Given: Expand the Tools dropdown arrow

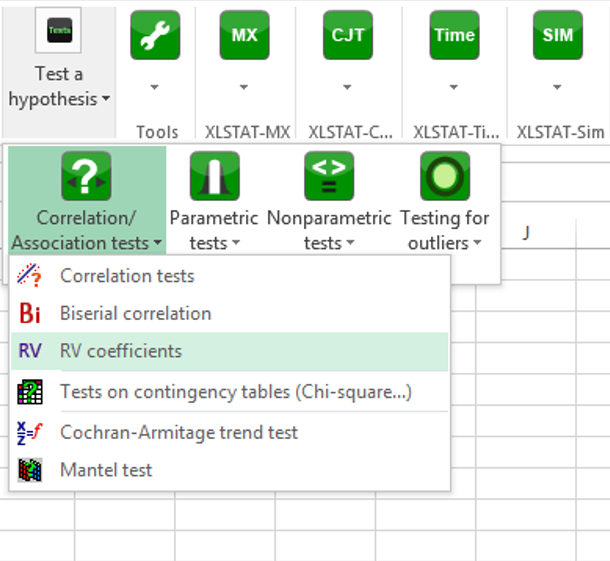Looking at the screenshot, I should coord(155,87).
